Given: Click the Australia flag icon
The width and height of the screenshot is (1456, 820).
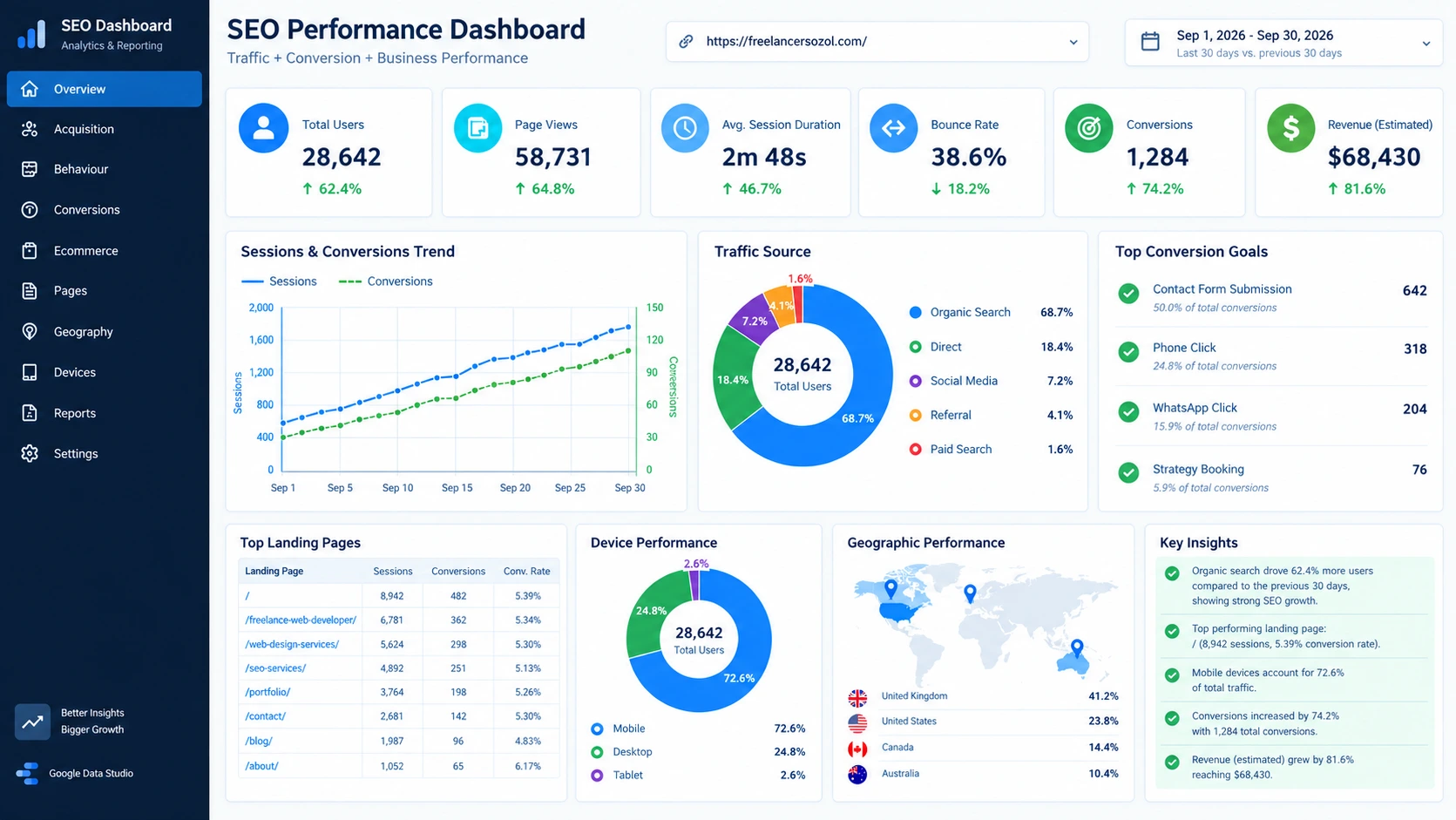Looking at the screenshot, I should pyautogui.click(x=857, y=775).
